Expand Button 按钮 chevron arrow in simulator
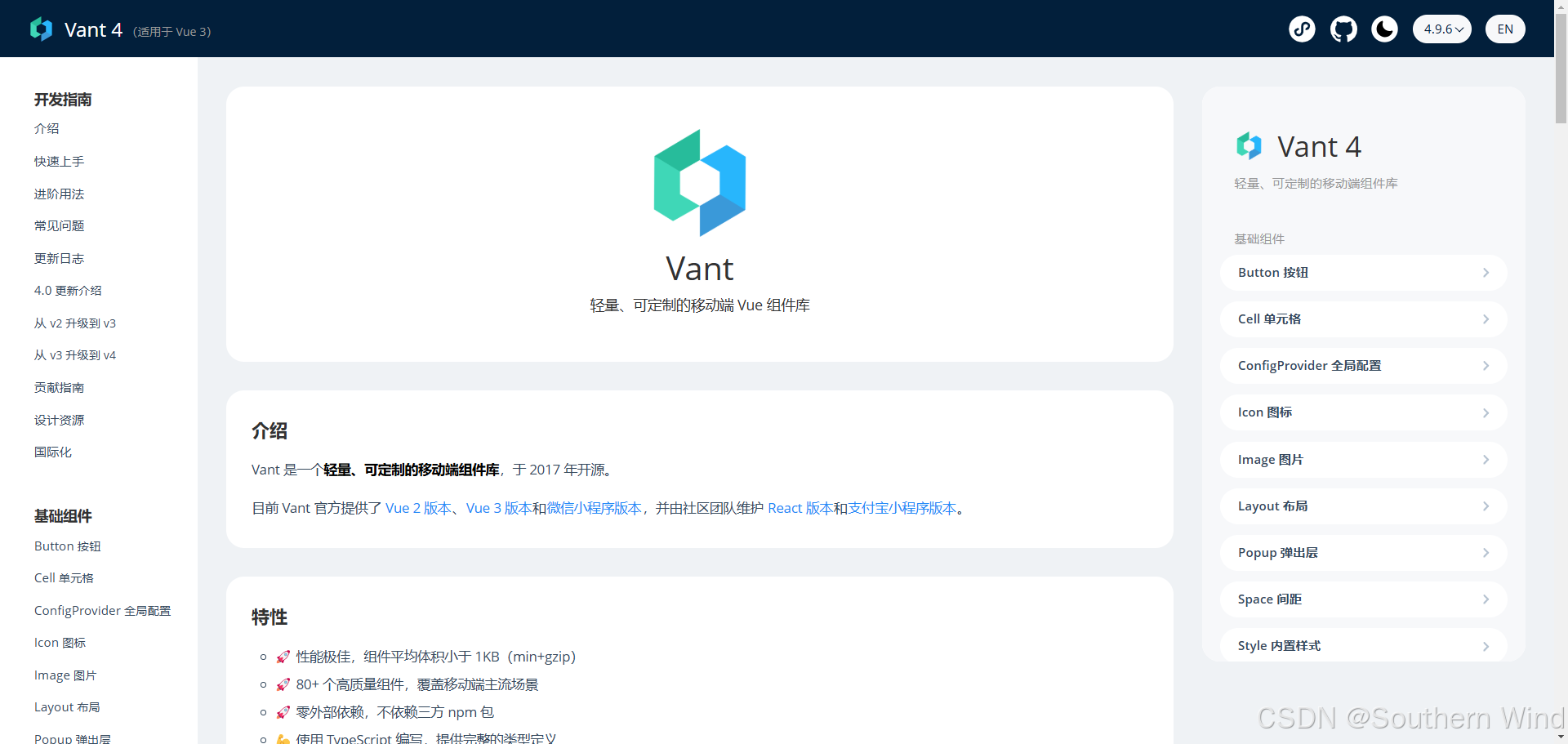This screenshot has height=744, width=1568. (1486, 273)
